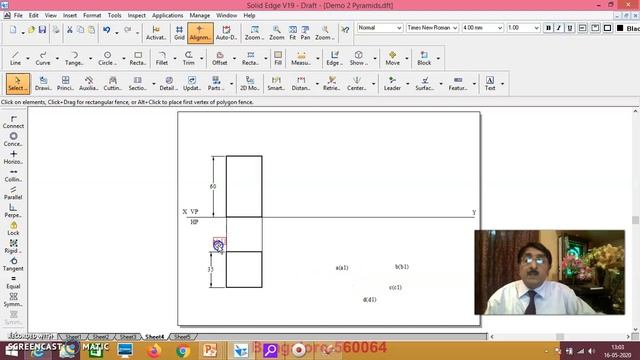Image resolution: width=640 pixels, height=360 pixels.
Task: Apply the Equal relationship
Action: click(x=13, y=282)
